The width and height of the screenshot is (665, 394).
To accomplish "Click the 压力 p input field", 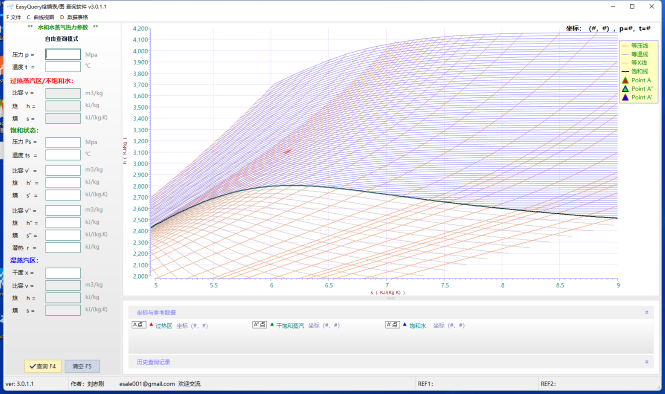I will coord(63,54).
